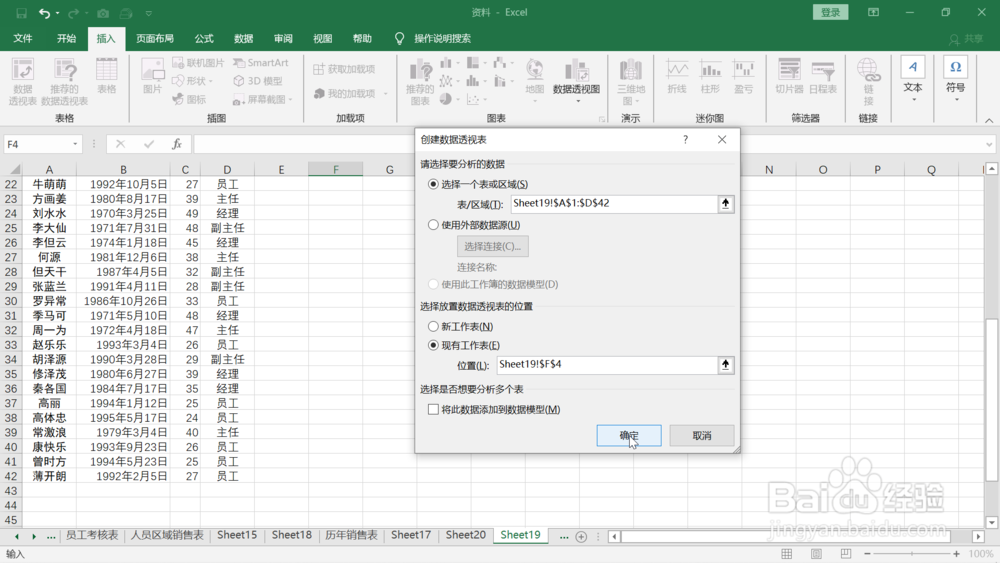Switch to the 开始 ribbon tab
The width and height of the screenshot is (1000, 563).
pos(66,38)
